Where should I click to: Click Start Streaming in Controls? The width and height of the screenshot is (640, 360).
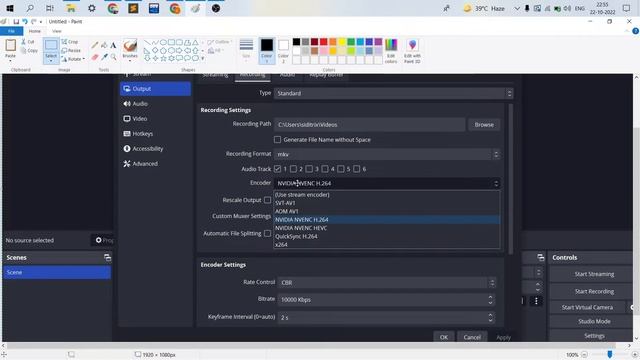(594, 274)
